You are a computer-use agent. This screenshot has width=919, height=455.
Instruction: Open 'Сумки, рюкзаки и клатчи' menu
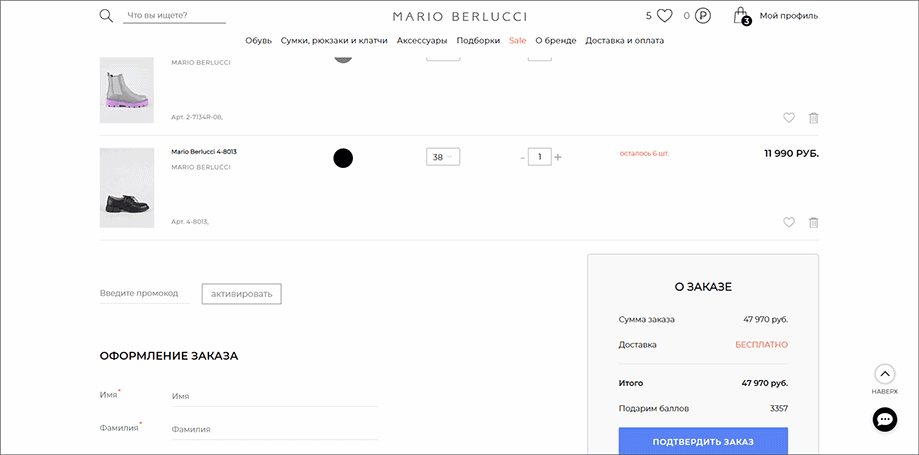(334, 40)
